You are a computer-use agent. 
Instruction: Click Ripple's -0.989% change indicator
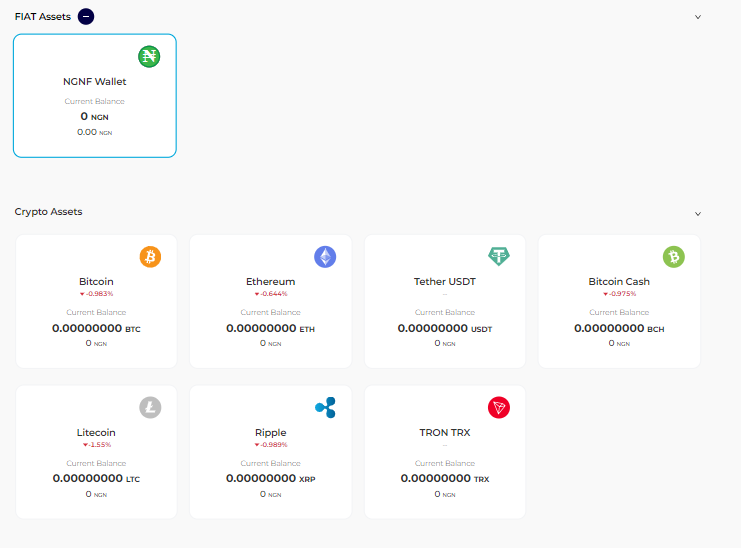pyautogui.click(x=271, y=445)
